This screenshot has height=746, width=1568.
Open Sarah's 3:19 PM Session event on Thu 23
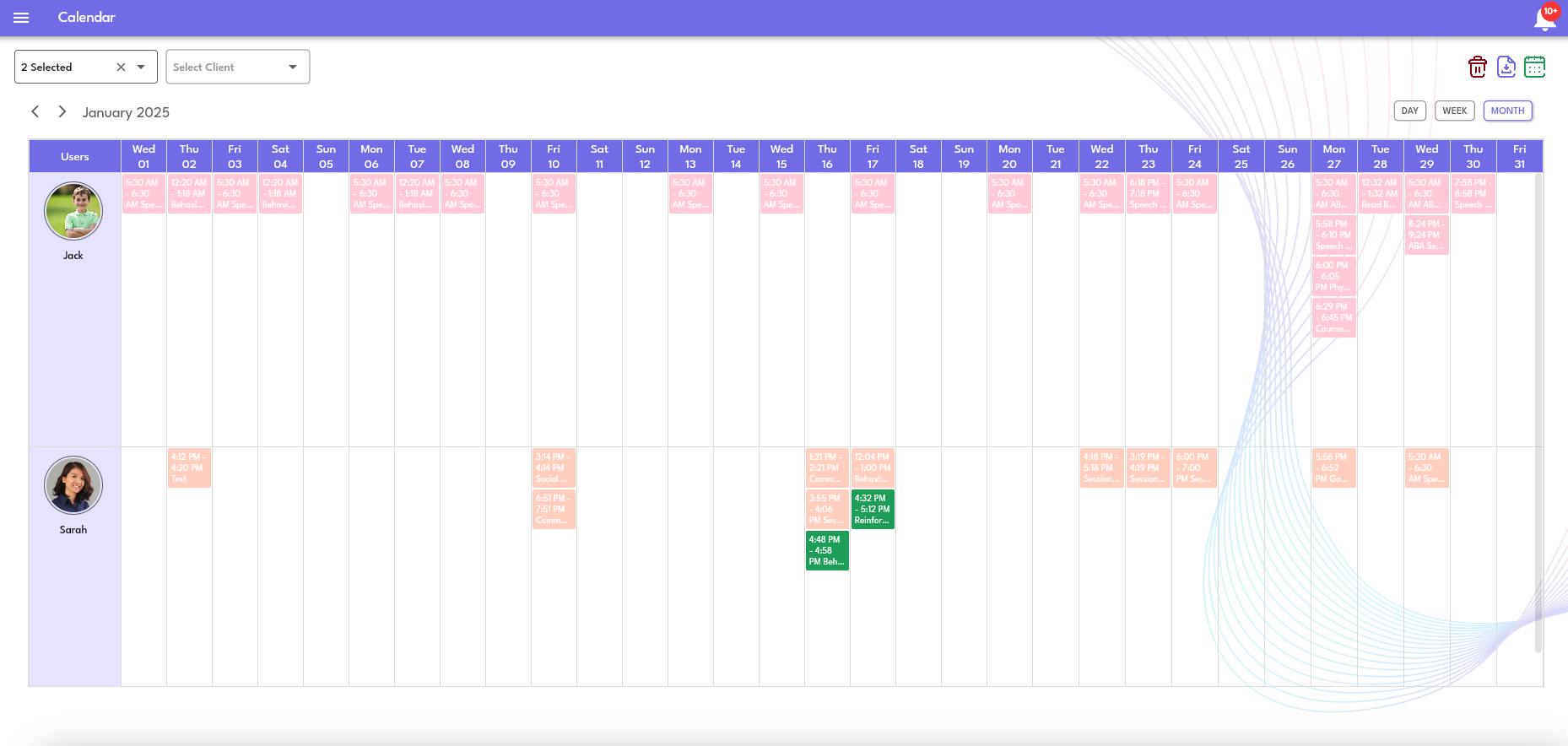point(1149,468)
